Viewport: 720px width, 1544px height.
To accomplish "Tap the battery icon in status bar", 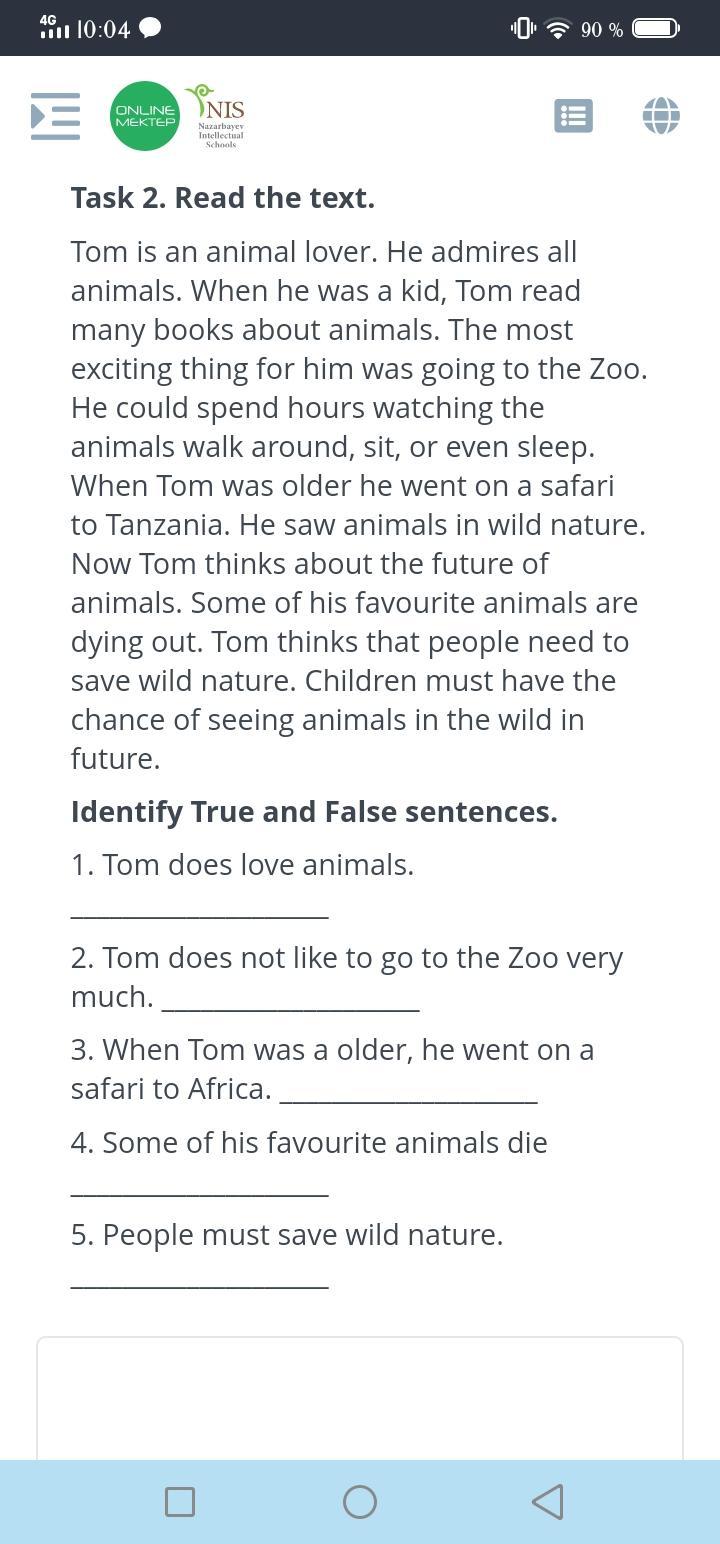I will pyautogui.click(x=655, y=28).
